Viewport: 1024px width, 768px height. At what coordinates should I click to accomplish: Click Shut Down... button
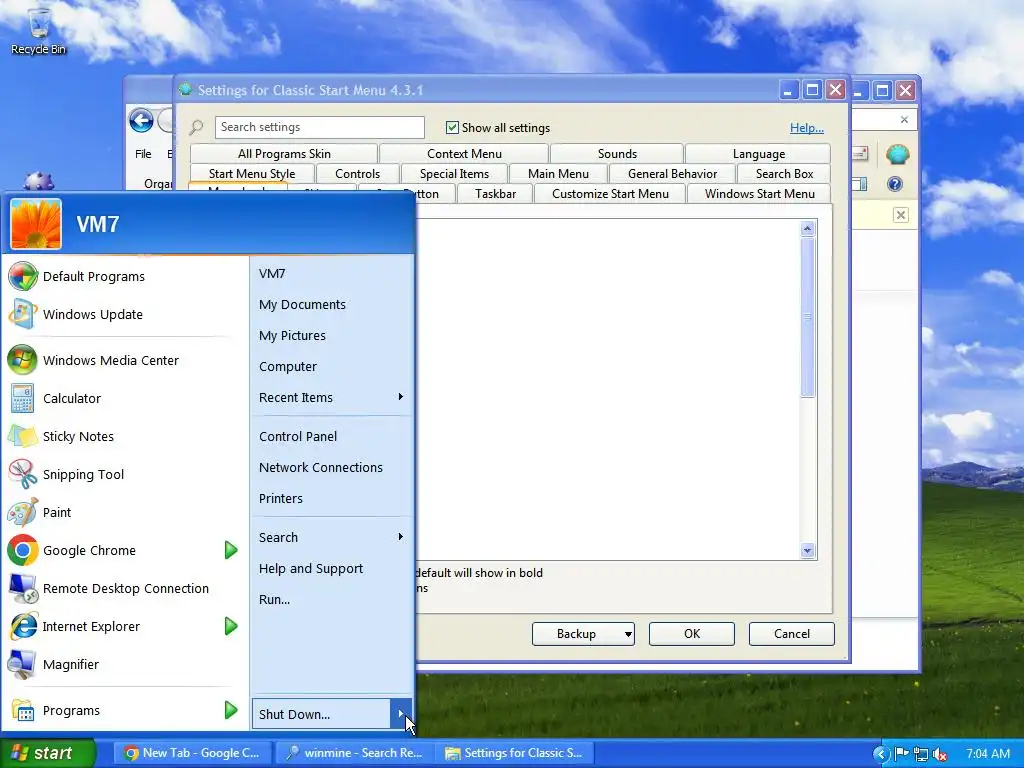321,714
